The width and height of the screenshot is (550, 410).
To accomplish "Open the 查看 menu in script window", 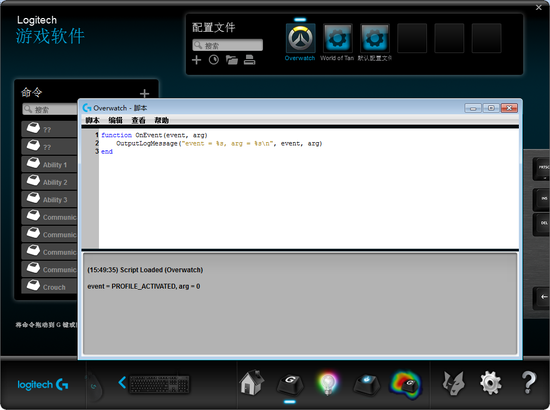I will tap(139, 120).
